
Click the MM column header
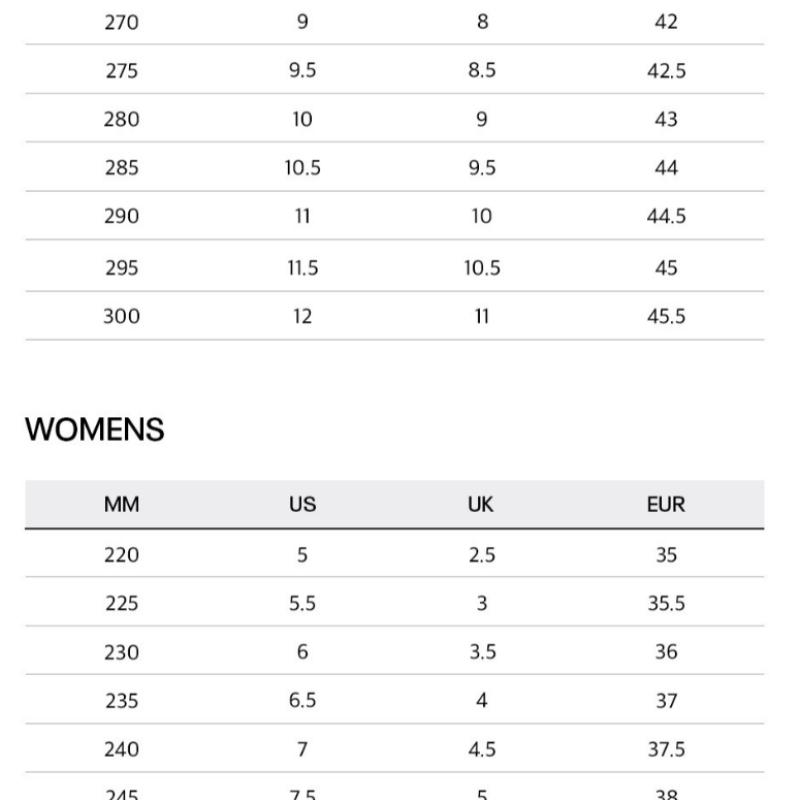121,505
